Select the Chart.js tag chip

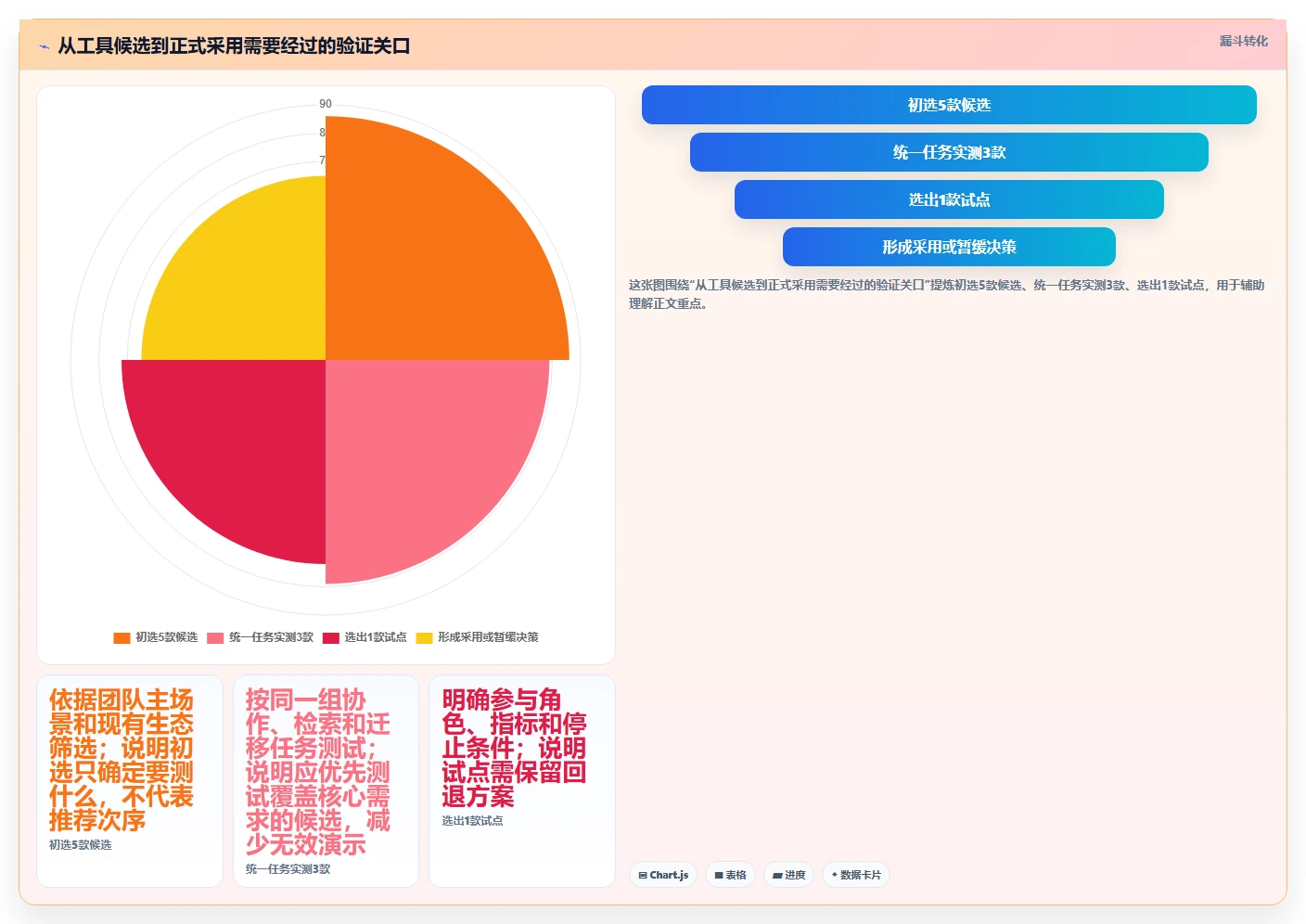[663, 875]
